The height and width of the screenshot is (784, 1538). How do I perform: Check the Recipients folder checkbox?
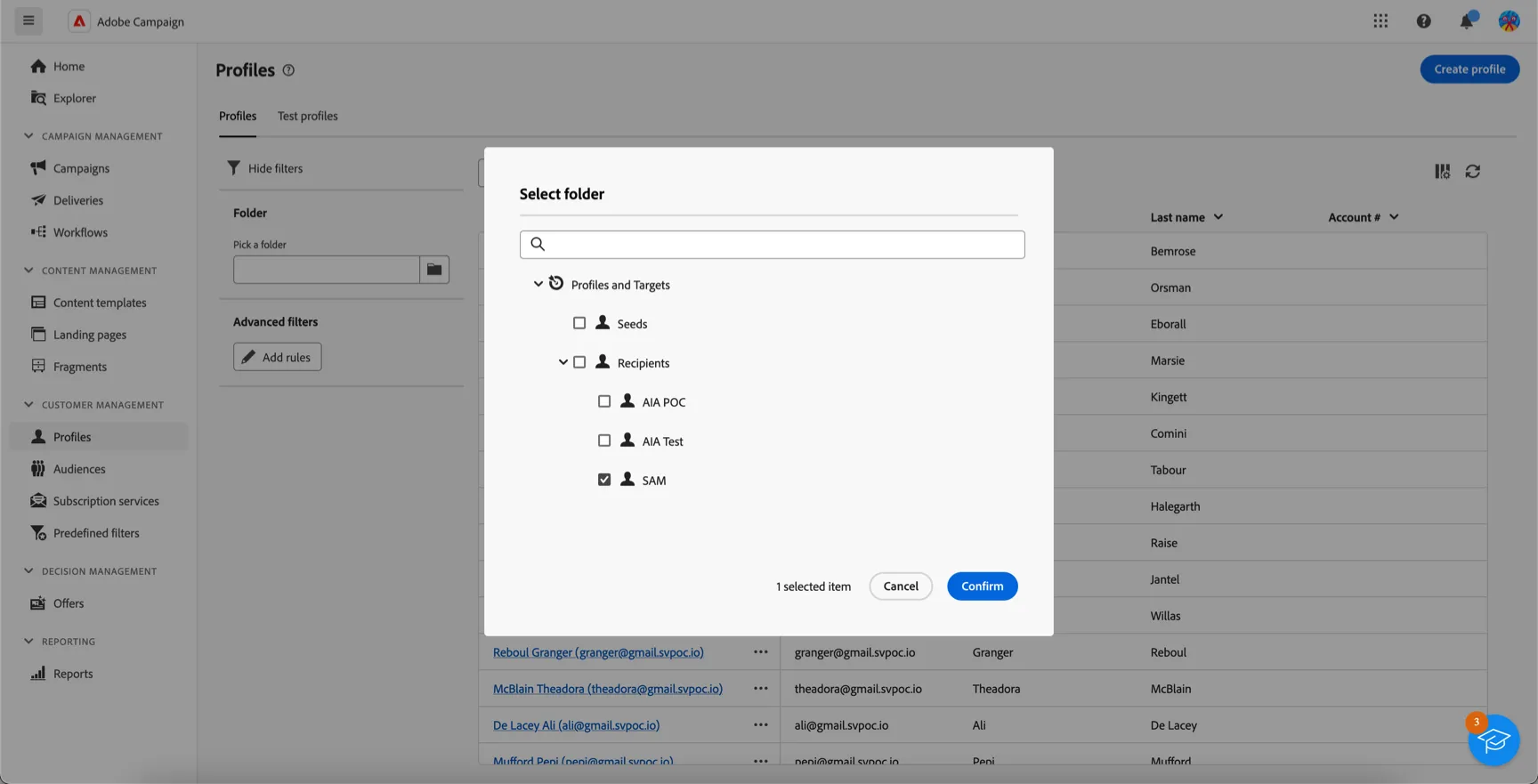pyautogui.click(x=579, y=362)
